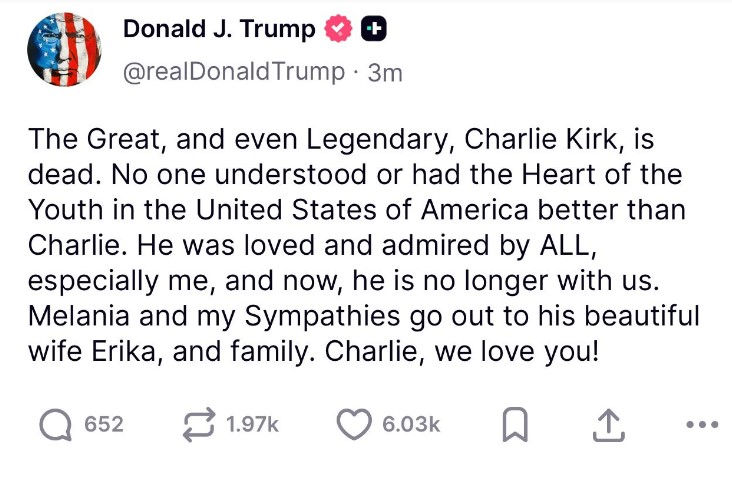Image resolution: width=732 pixels, height=481 pixels.
Task: Share the post via upload arrow icon
Action: click(609, 425)
